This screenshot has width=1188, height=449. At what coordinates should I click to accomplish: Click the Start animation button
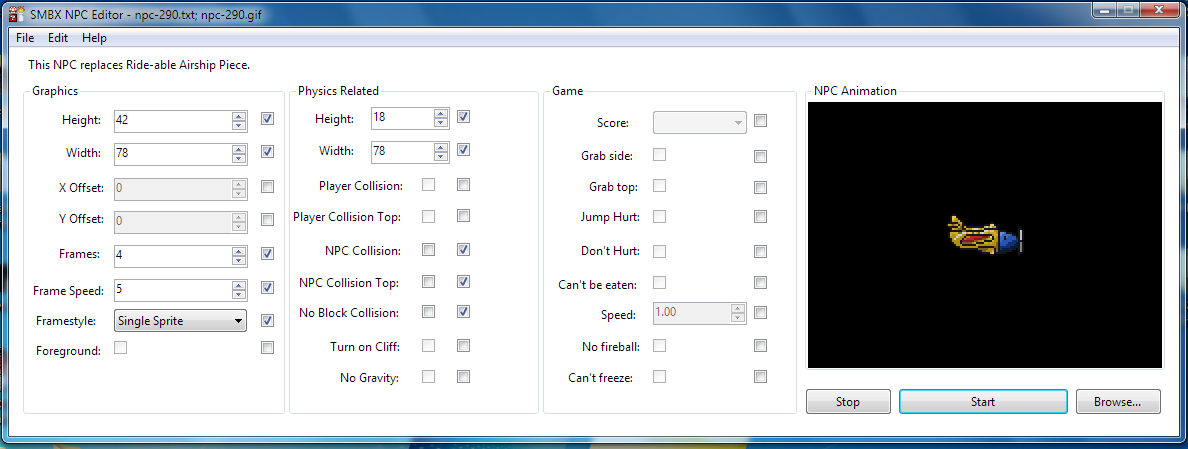983,401
